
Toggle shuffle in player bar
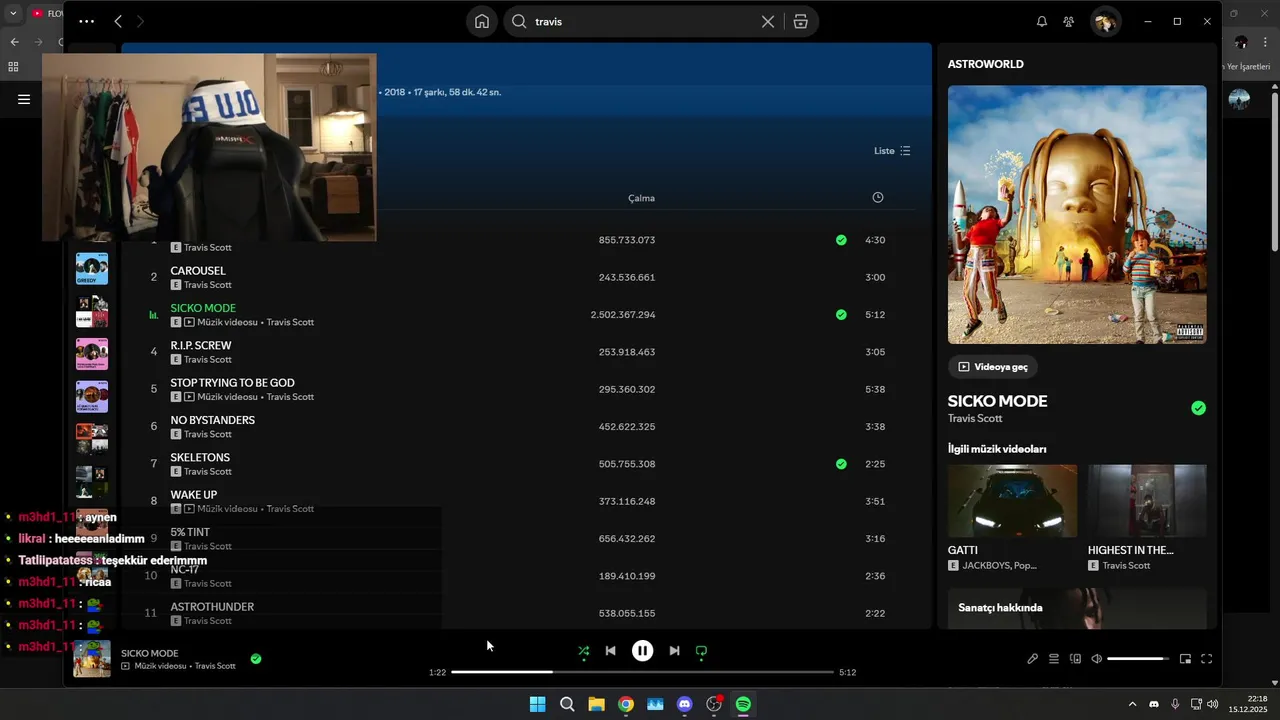(583, 651)
